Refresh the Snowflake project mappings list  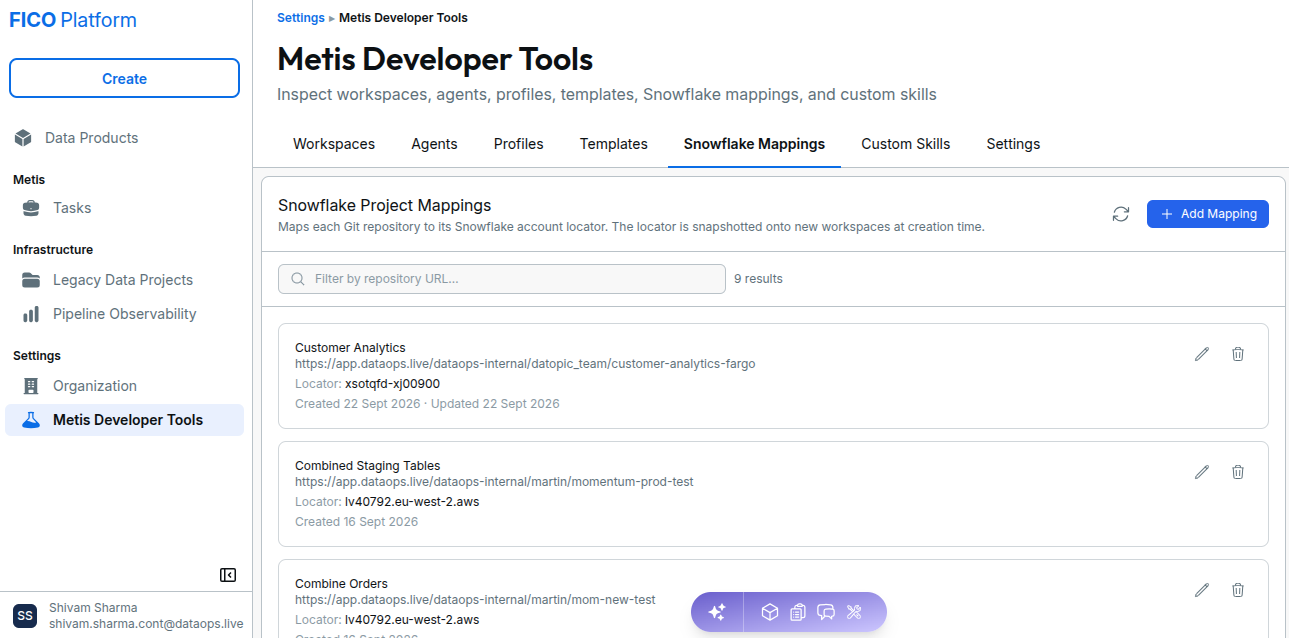[1121, 214]
